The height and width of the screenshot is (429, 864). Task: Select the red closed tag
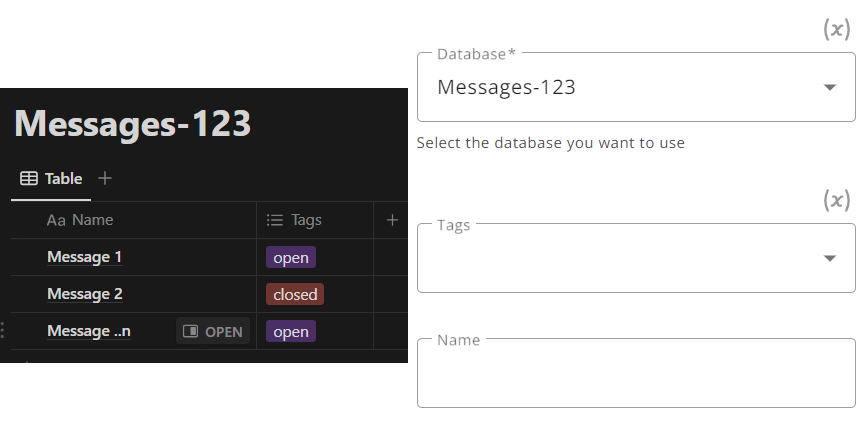click(295, 294)
